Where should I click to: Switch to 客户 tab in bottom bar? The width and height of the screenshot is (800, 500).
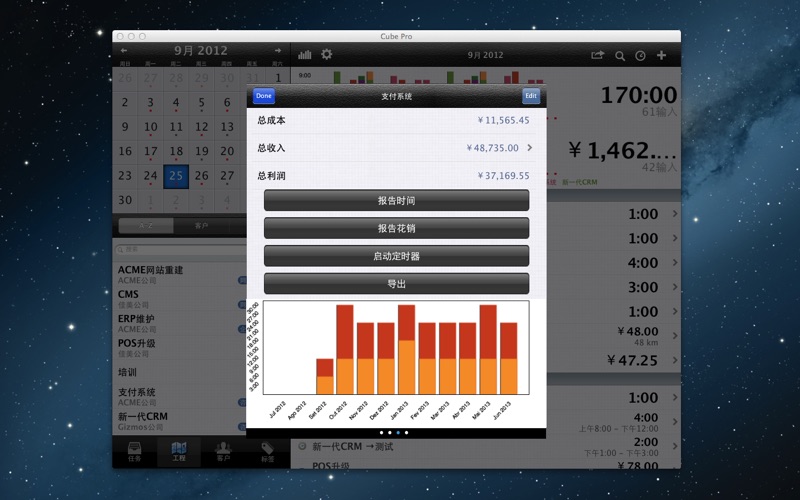[x=223, y=452]
